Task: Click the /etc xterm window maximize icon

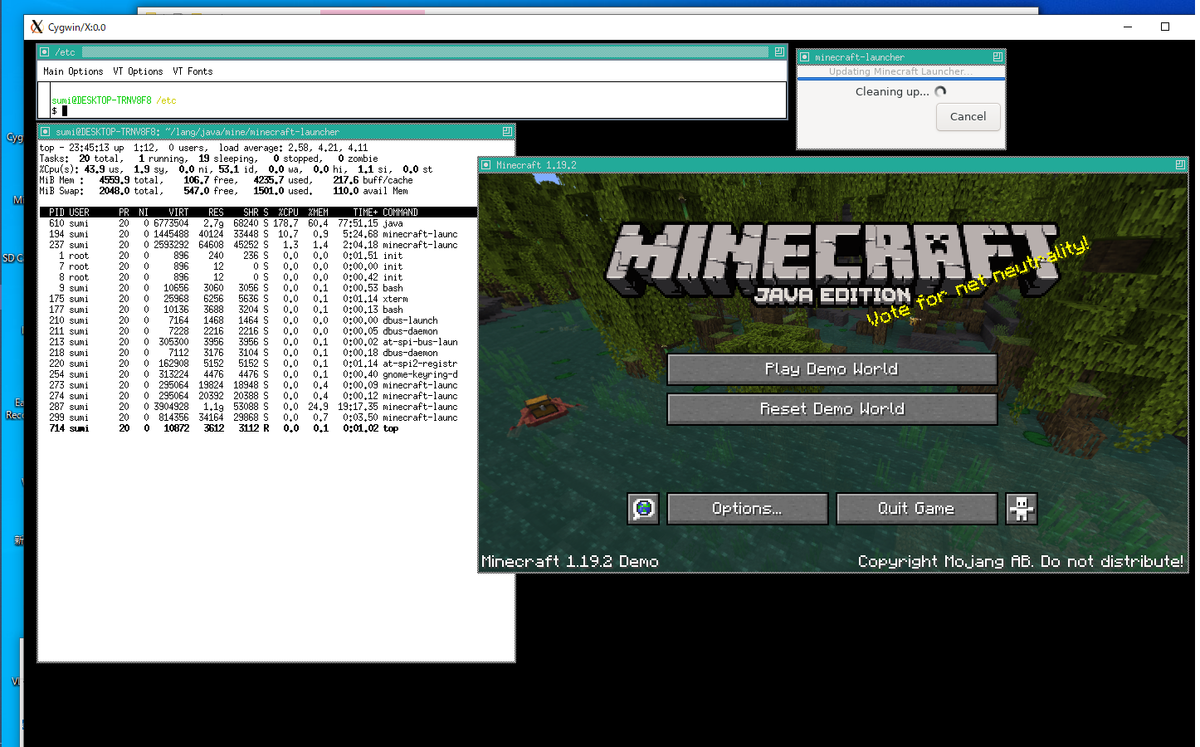Action: [778, 52]
